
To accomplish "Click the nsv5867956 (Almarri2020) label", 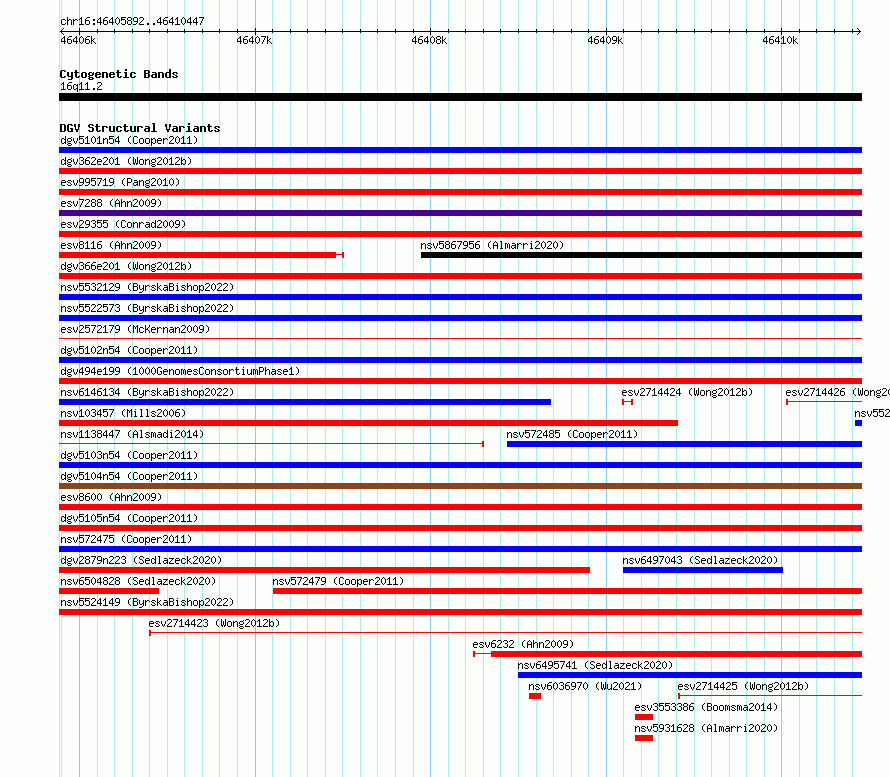I will point(492,245).
